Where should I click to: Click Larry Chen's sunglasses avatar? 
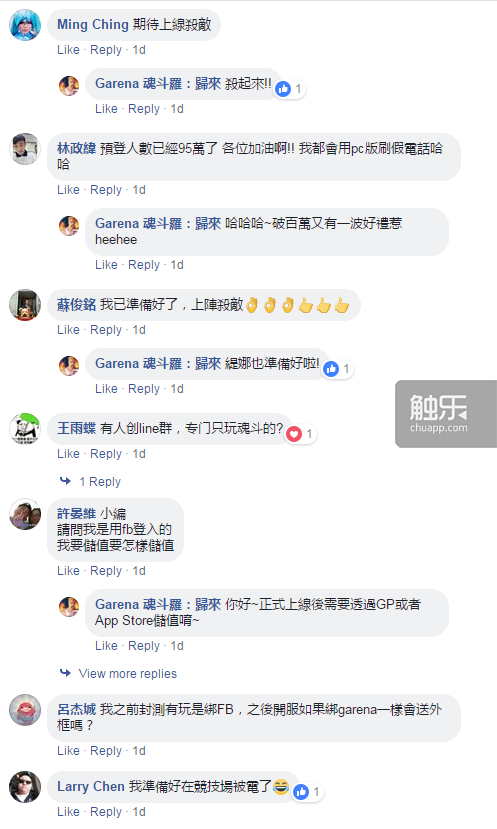[25, 787]
